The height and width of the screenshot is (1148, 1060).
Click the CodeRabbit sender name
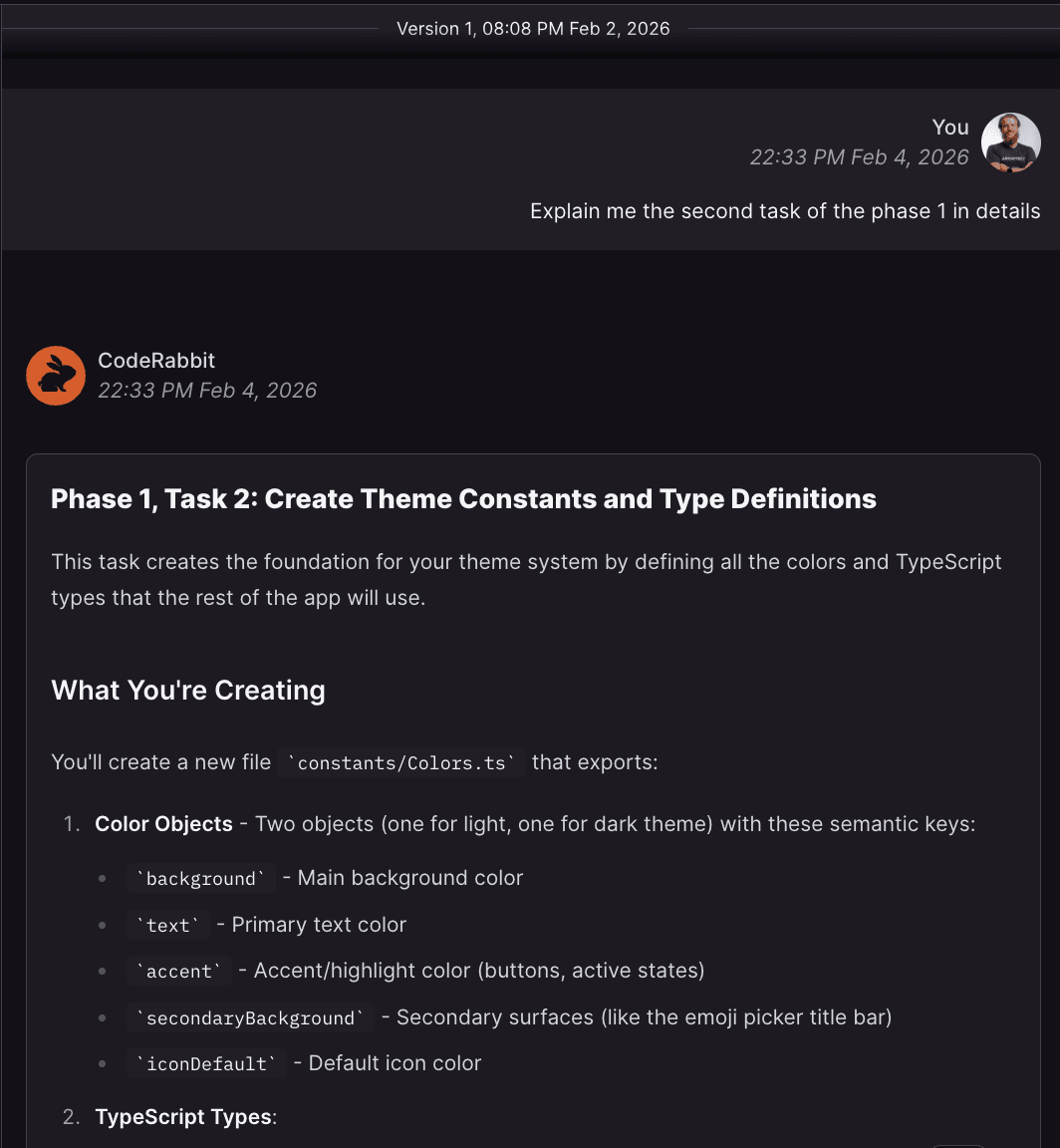[156, 361]
